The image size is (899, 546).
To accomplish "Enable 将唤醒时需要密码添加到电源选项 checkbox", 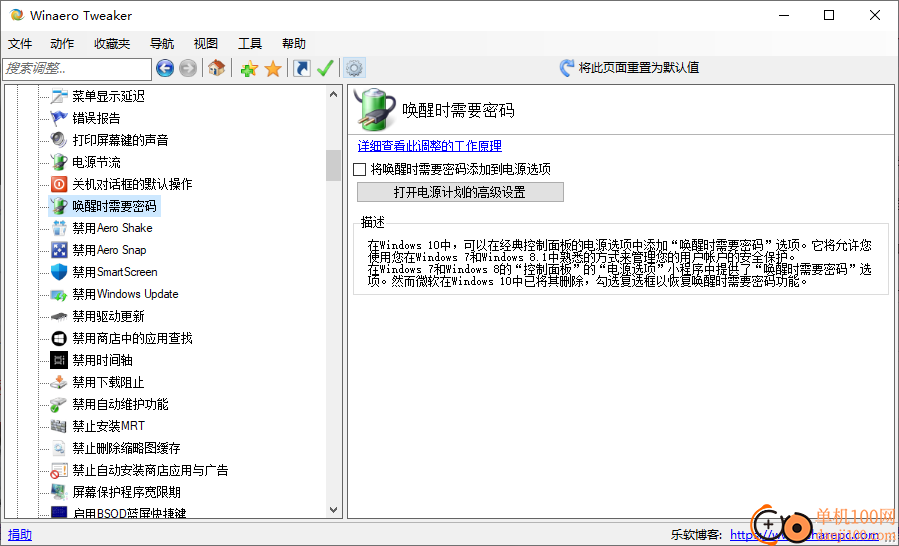I will click(359, 169).
